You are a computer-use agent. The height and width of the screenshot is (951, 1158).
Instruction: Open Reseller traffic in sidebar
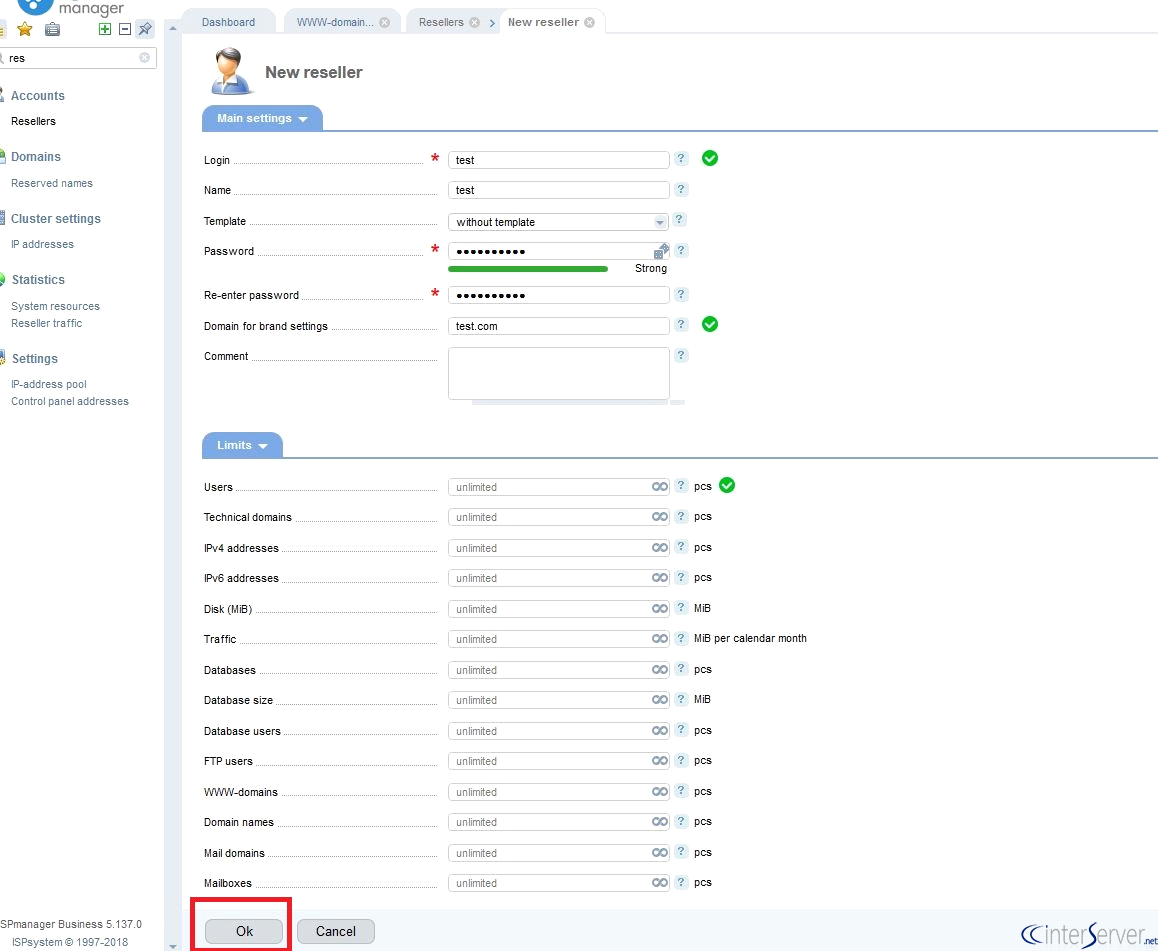(x=47, y=323)
